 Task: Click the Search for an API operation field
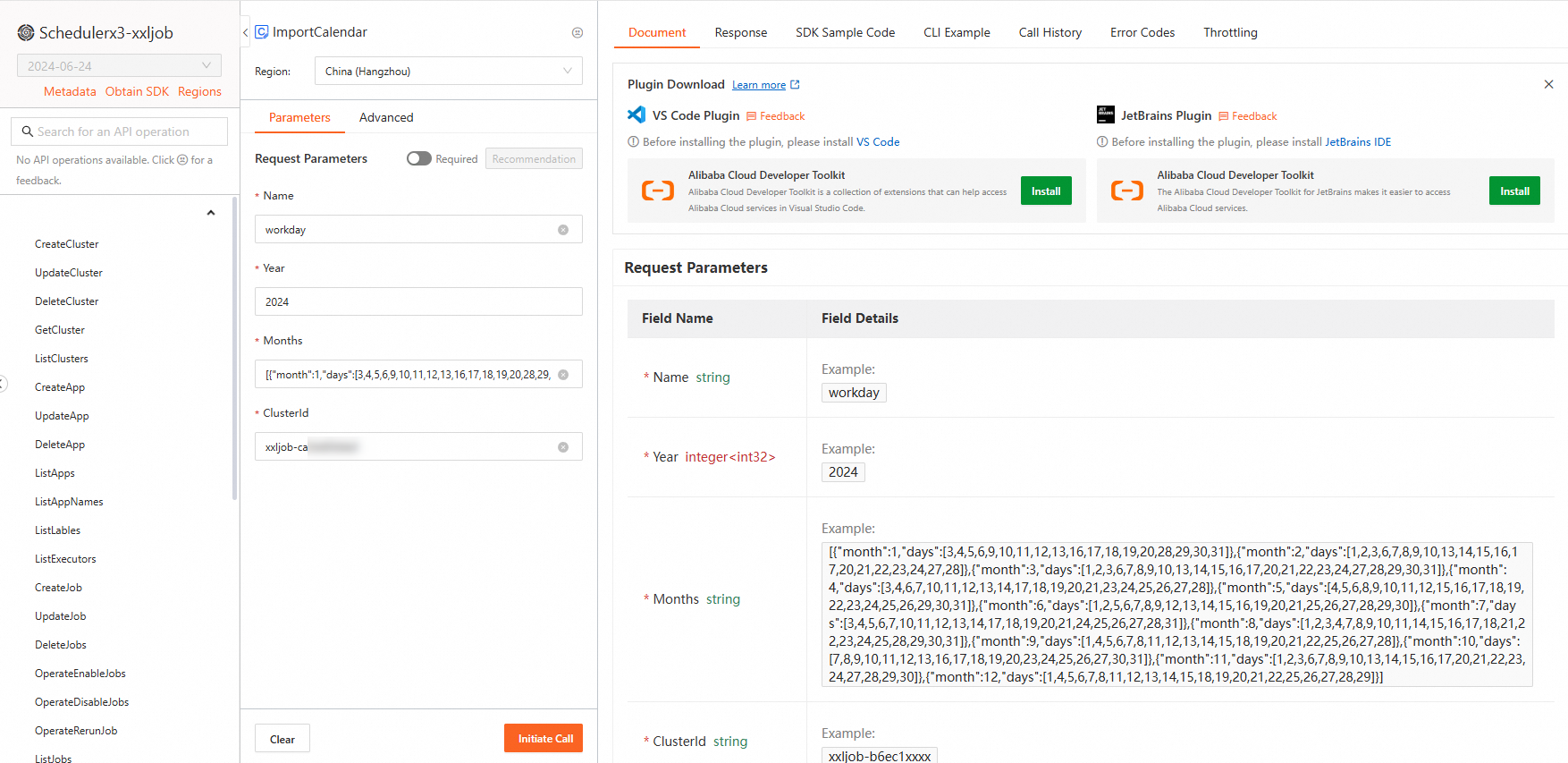click(x=119, y=131)
